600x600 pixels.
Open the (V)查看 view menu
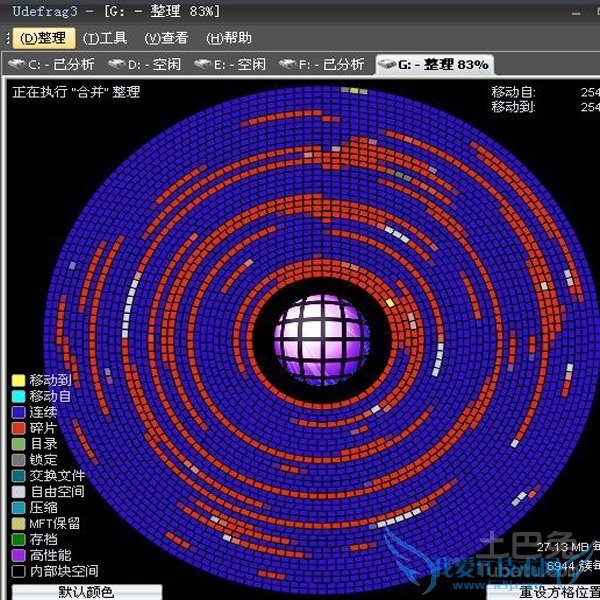coord(166,38)
